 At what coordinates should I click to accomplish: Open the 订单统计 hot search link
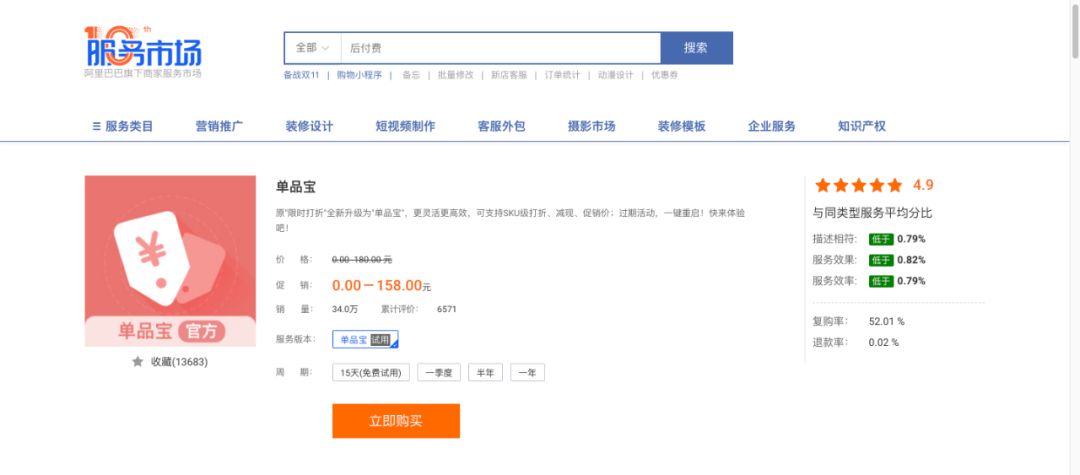coord(562,75)
